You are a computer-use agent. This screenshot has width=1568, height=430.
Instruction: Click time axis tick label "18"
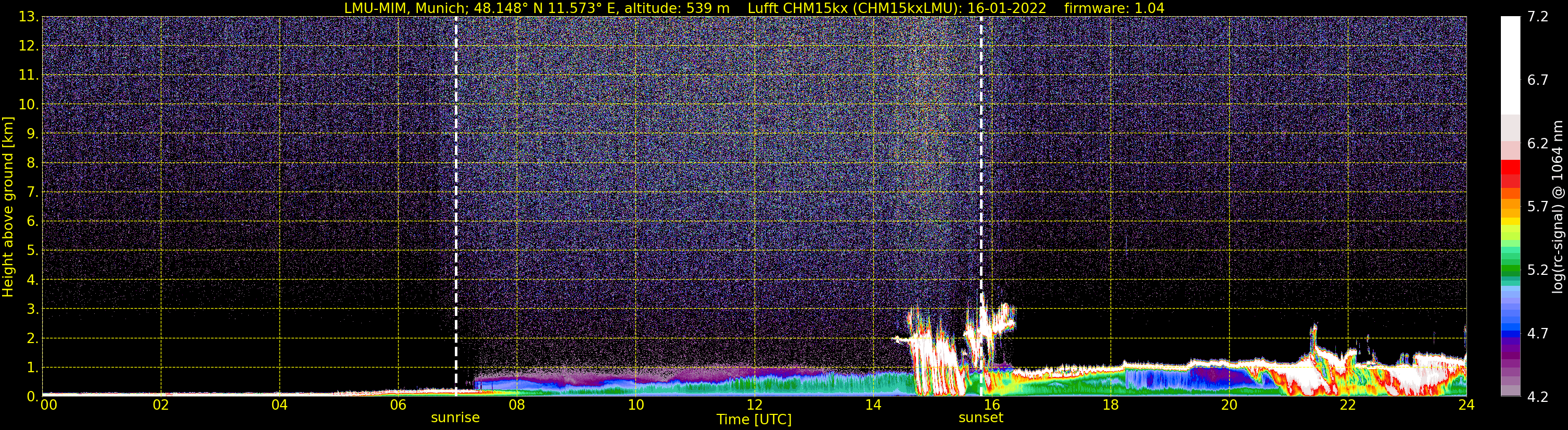(1110, 405)
